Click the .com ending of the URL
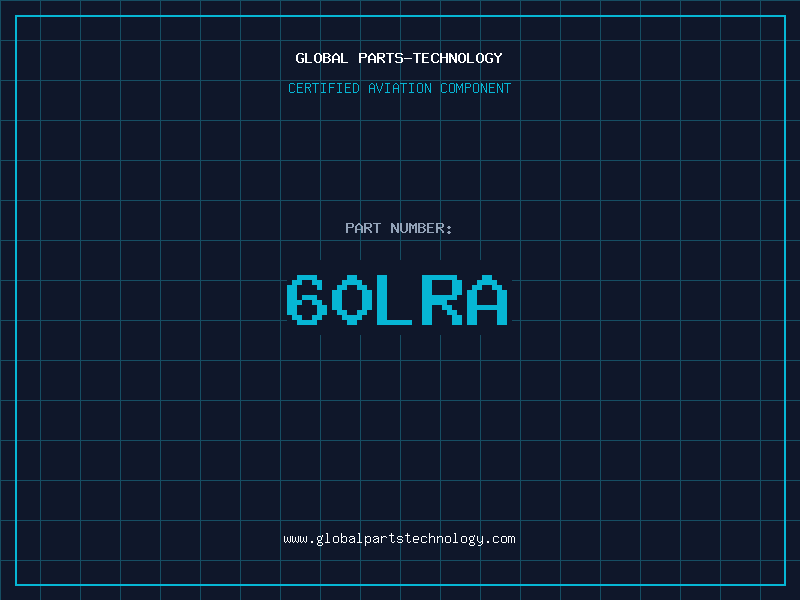800x600 pixels. [x=501, y=539]
